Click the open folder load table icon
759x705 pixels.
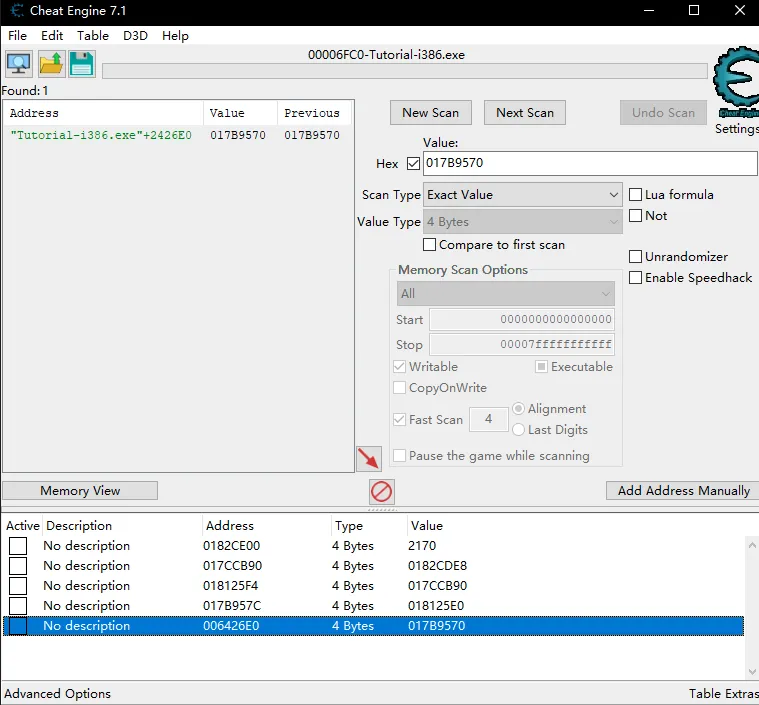click(x=51, y=64)
